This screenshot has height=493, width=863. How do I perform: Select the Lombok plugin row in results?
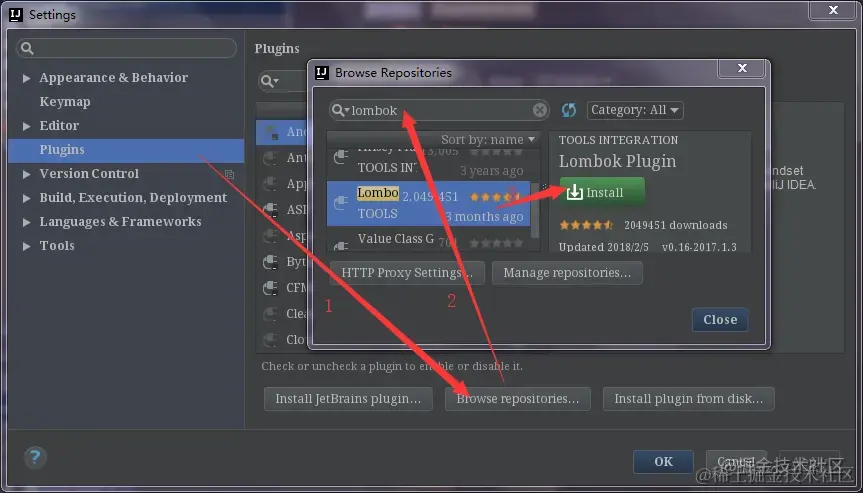click(429, 204)
